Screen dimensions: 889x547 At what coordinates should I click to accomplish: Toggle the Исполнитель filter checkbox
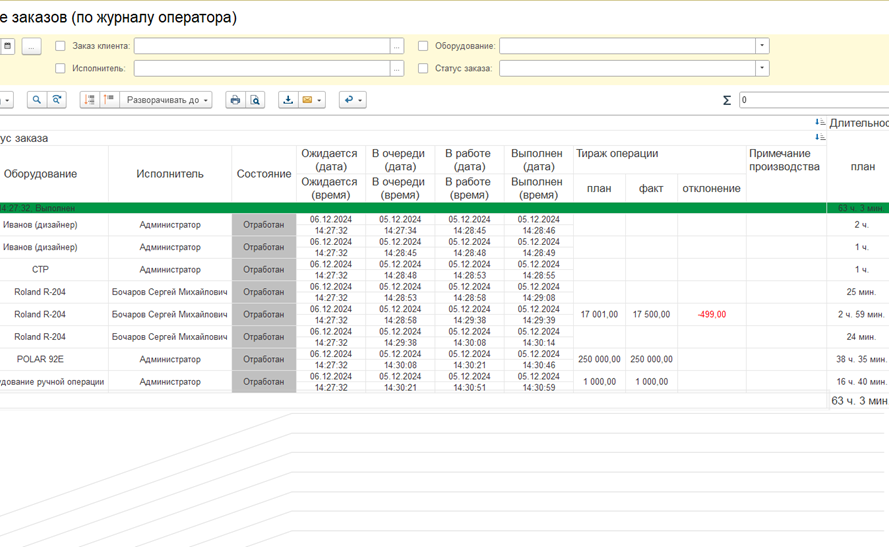(60, 68)
